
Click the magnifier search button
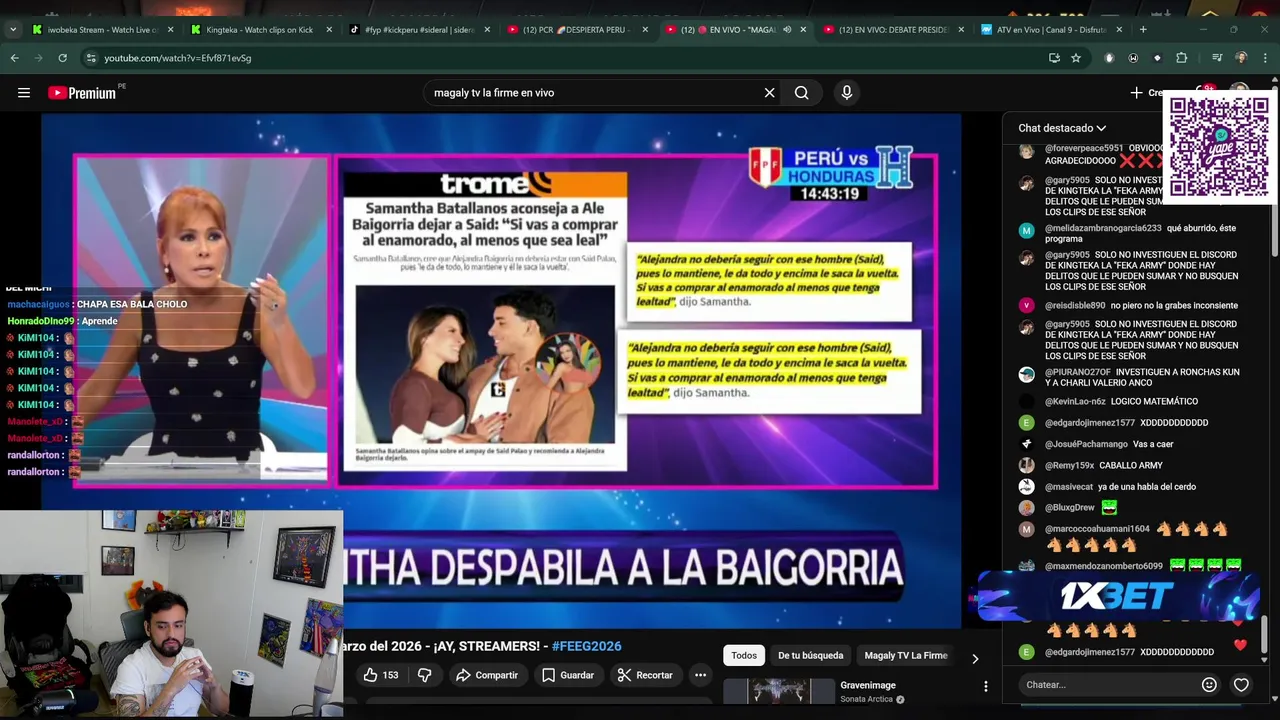[801, 93]
